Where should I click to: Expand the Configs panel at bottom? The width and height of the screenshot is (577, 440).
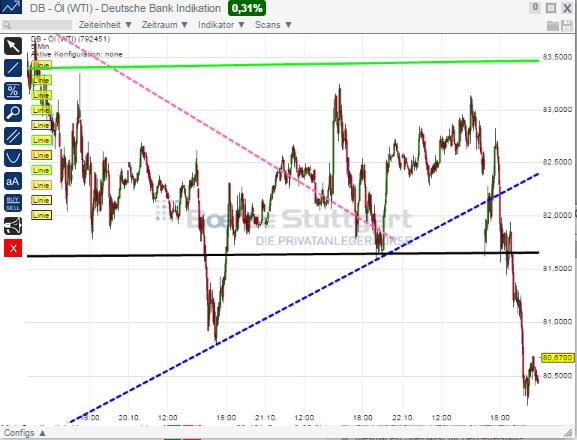tap(25, 433)
